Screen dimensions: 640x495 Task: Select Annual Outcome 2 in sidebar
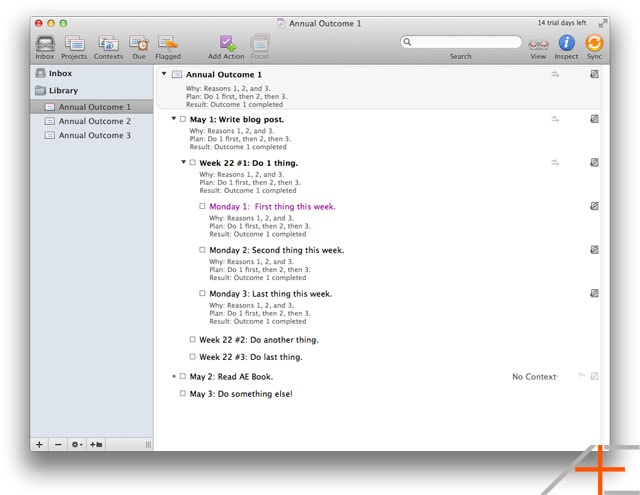pyautogui.click(x=92, y=121)
